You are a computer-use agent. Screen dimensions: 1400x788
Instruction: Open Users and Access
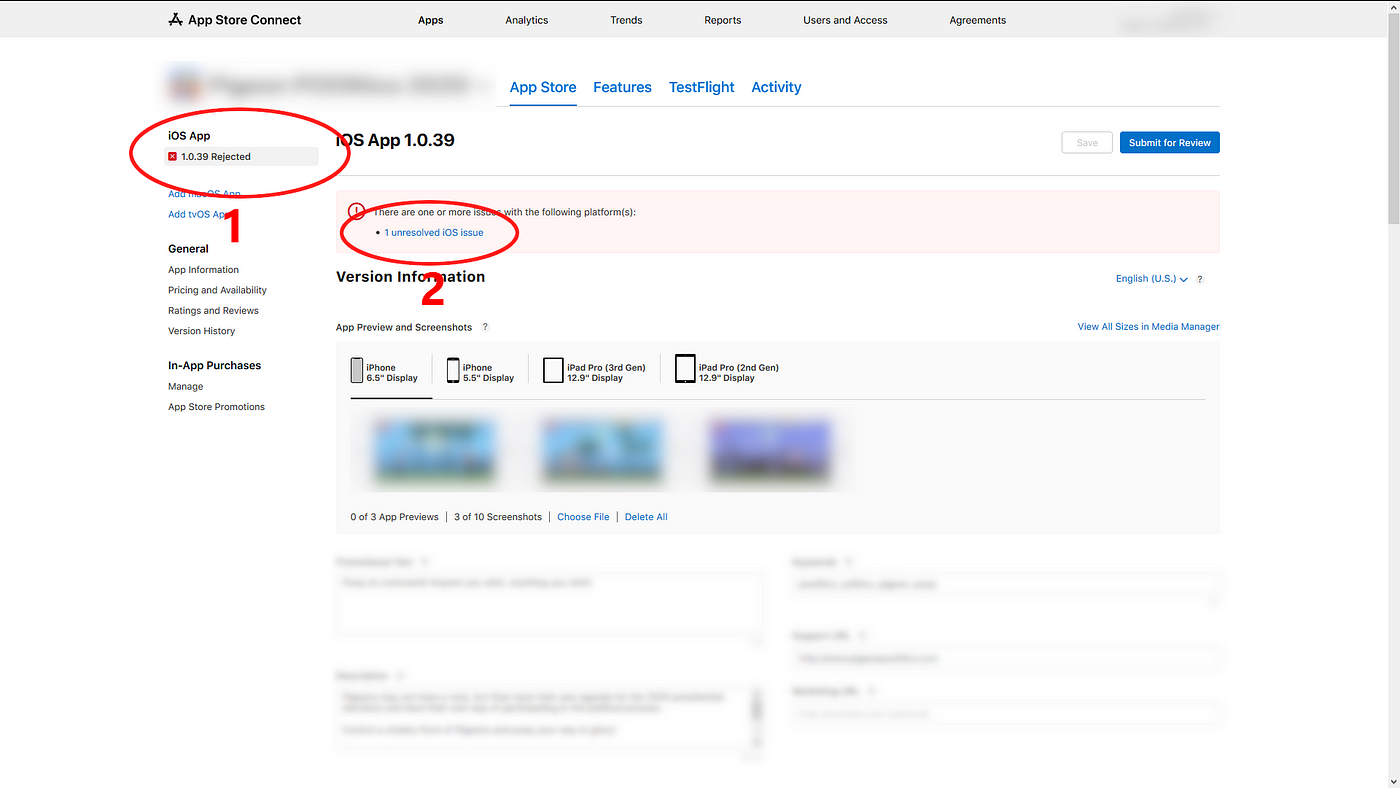(845, 20)
